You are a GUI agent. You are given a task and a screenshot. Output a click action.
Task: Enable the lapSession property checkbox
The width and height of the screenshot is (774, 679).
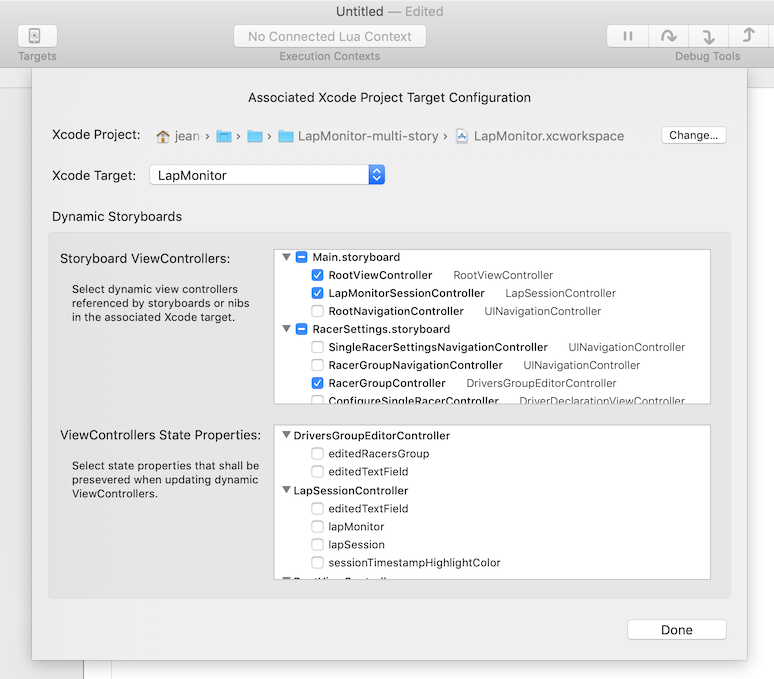click(x=317, y=544)
